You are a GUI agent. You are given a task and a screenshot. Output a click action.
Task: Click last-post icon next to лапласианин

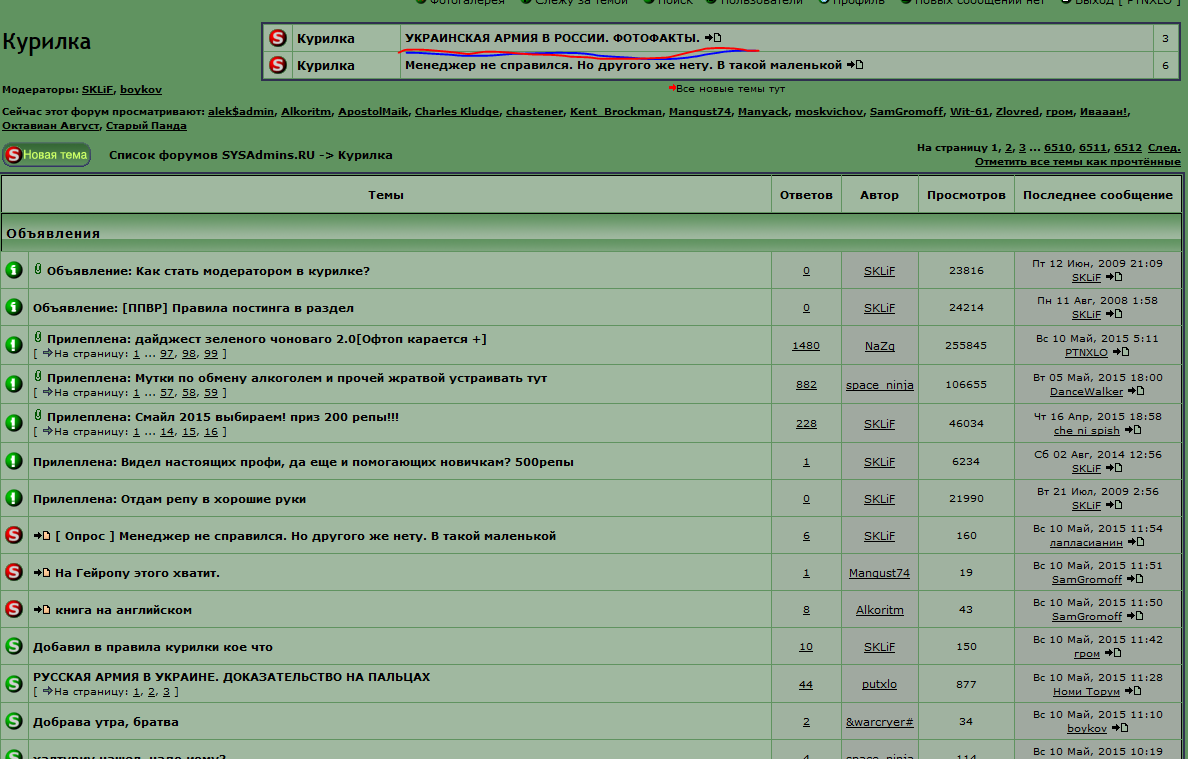click(x=1136, y=542)
